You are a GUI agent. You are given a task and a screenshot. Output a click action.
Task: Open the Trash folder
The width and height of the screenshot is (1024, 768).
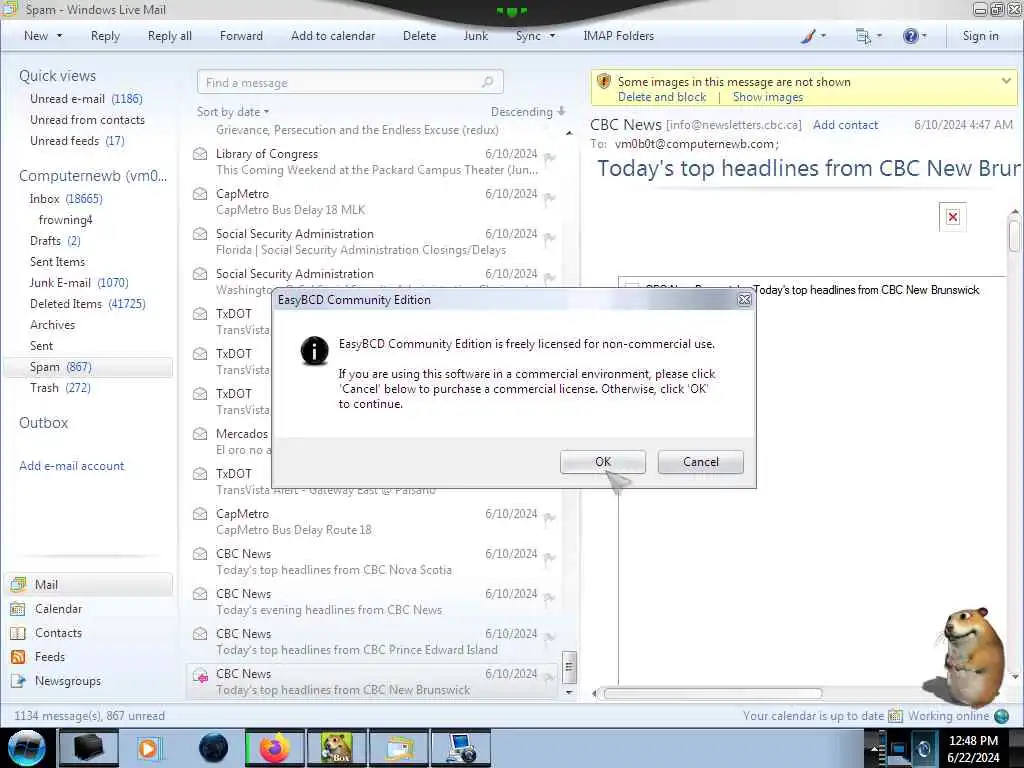coord(60,387)
